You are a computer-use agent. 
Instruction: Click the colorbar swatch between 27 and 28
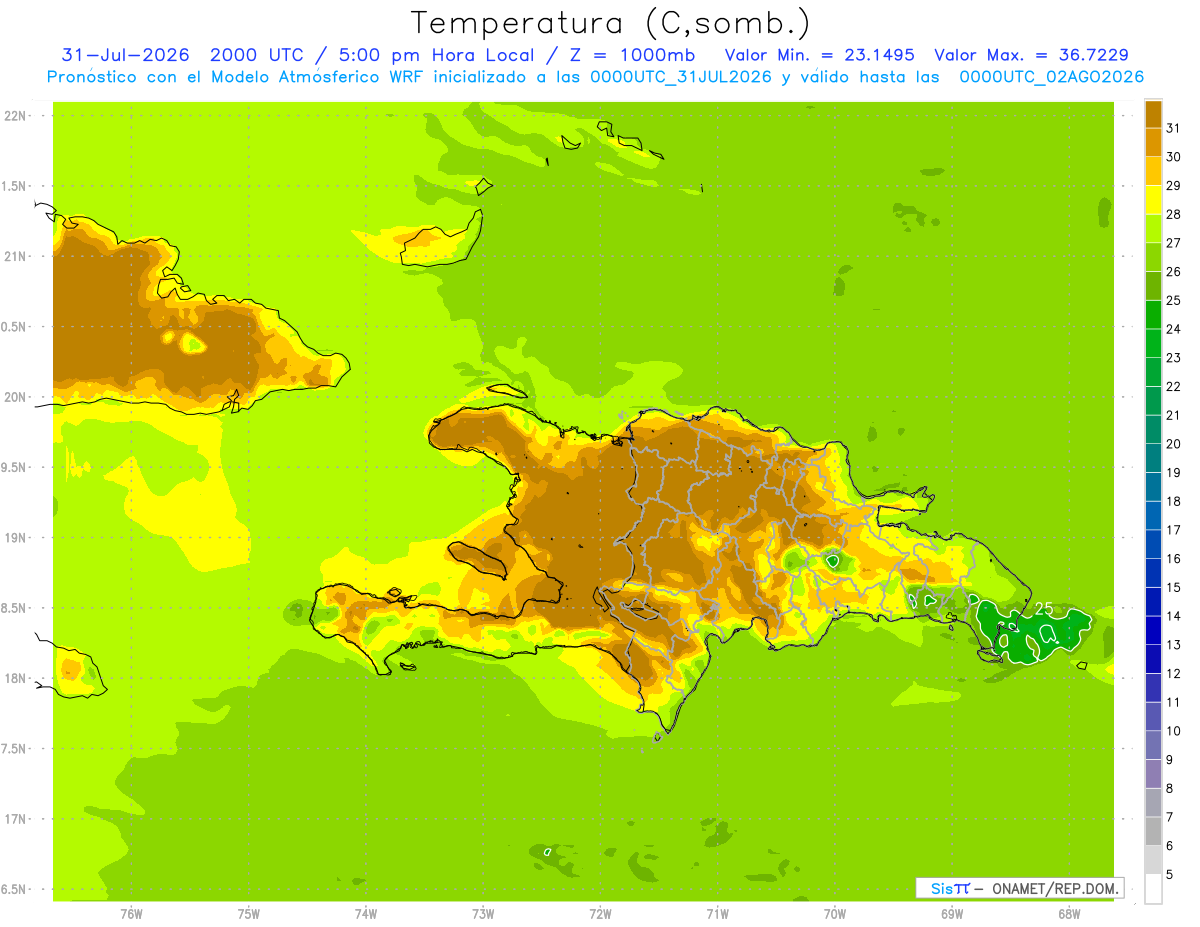(1153, 228)
